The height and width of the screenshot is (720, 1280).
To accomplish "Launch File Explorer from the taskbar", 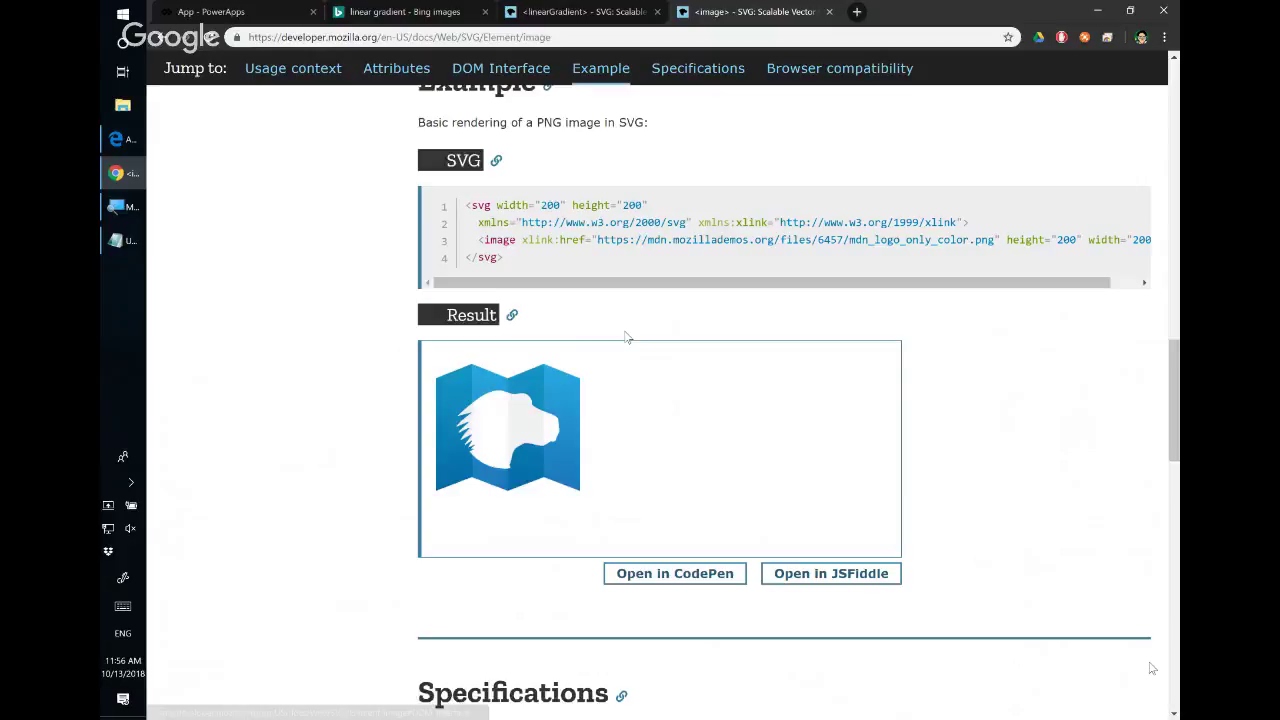I will click(x=123, y=105).
